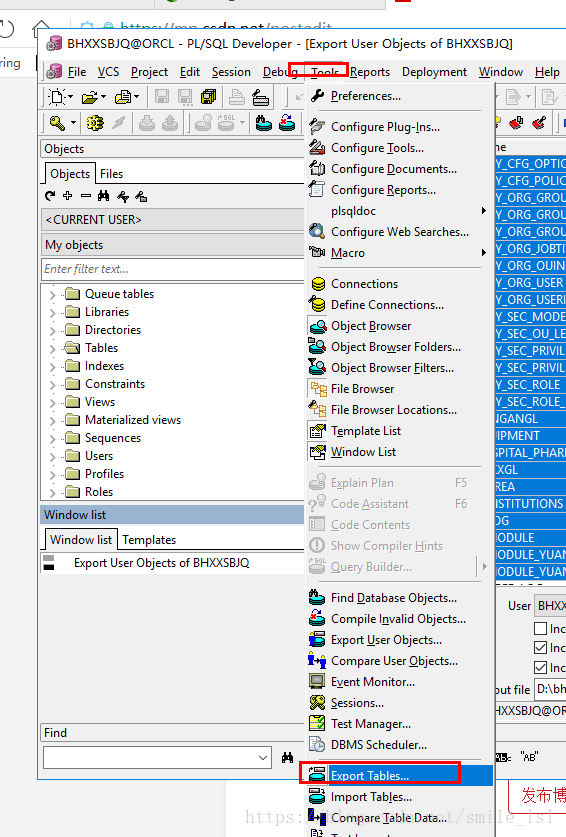Switch to the Files tab

(x=111, y=174)
